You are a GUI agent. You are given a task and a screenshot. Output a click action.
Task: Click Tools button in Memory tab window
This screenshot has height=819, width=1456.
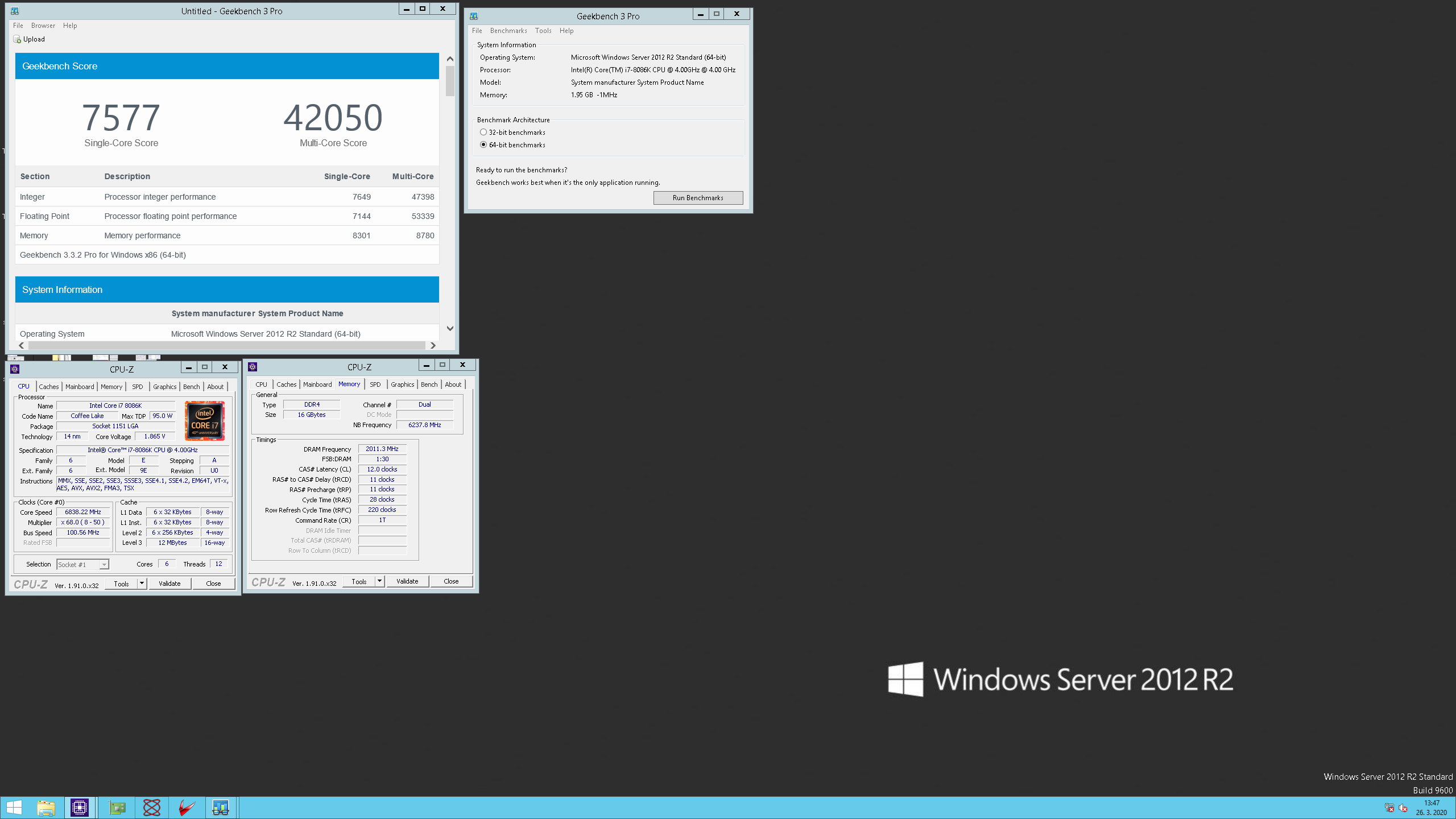(359, 581)
